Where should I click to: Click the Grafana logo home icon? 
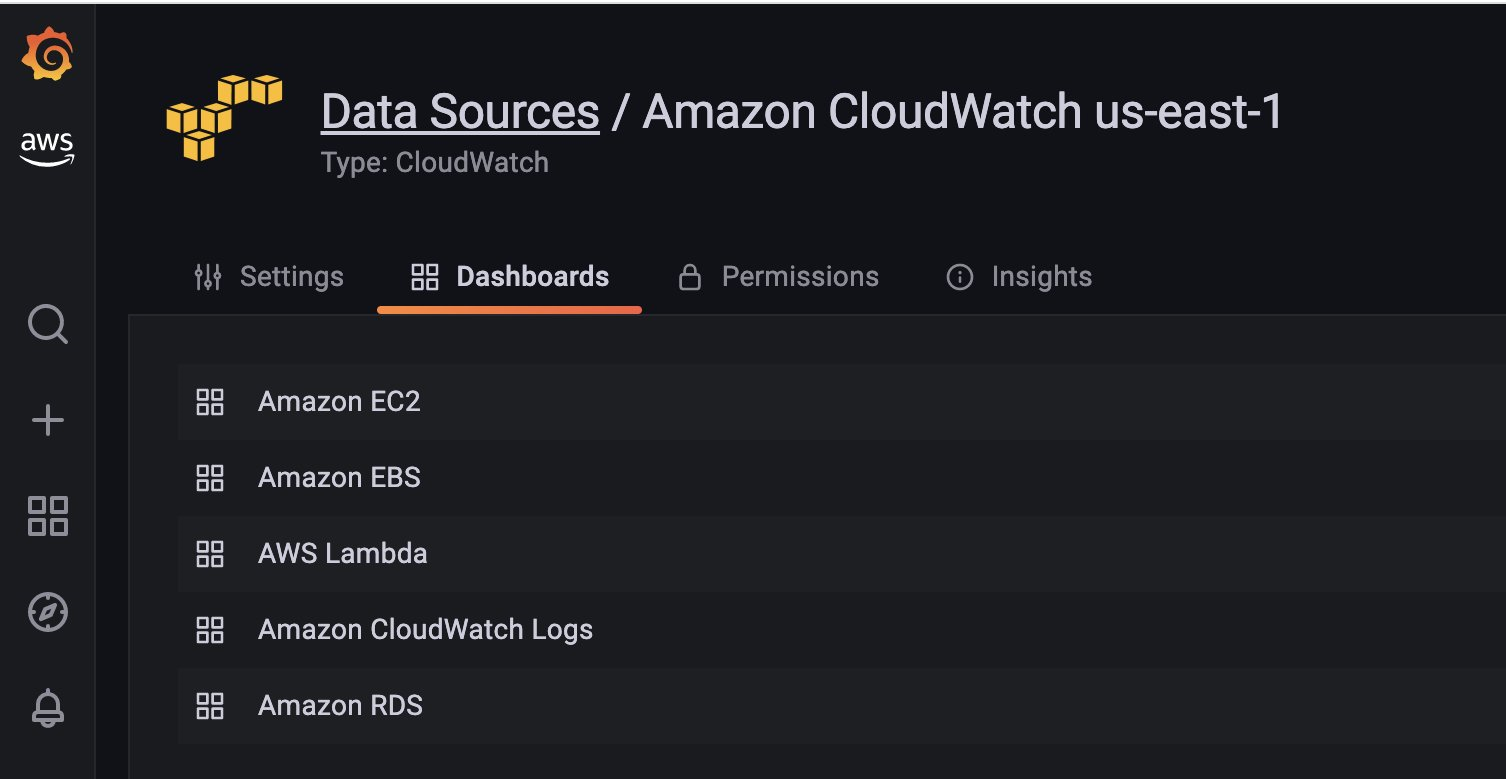pos(47,56)
